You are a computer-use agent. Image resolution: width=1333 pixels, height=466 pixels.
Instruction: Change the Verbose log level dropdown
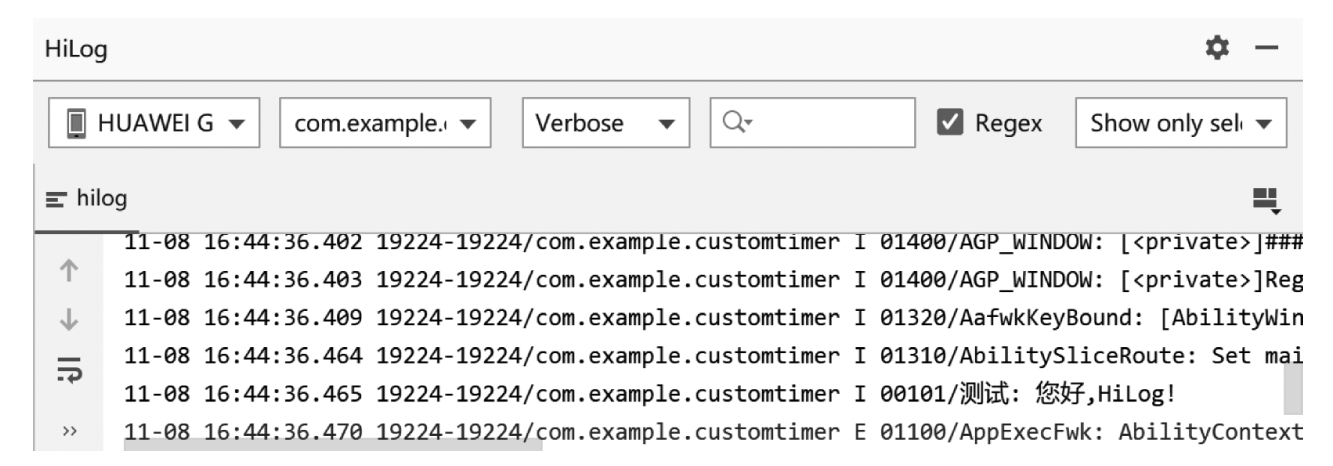click(x=606, y=123)
